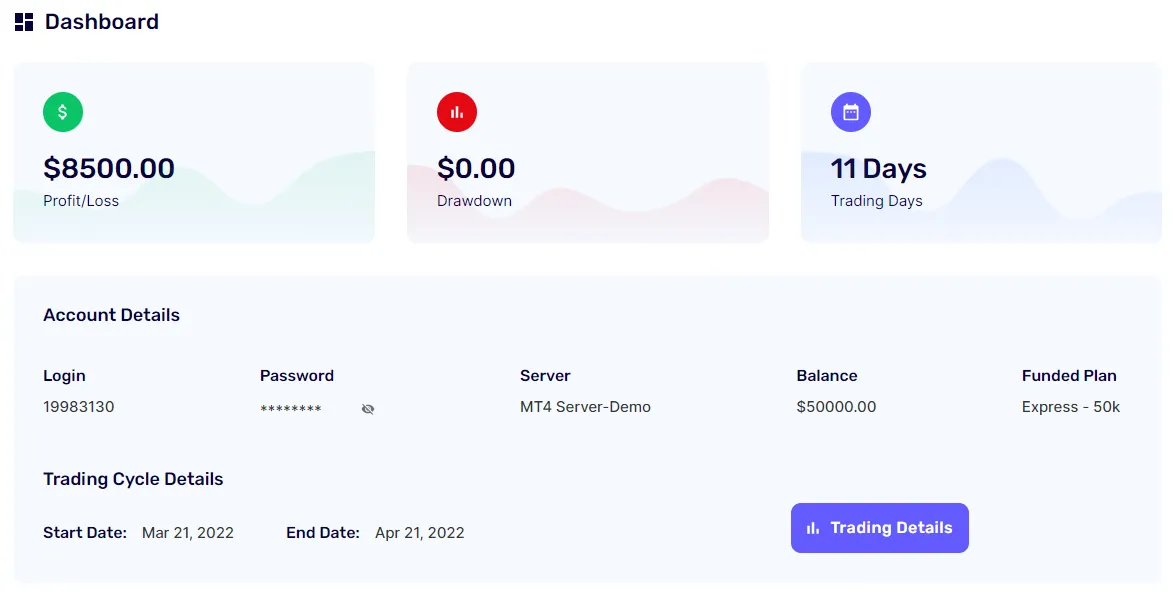Select the Dashboard heading
This screenshot has width=1173, height=593.
point(101,21)
